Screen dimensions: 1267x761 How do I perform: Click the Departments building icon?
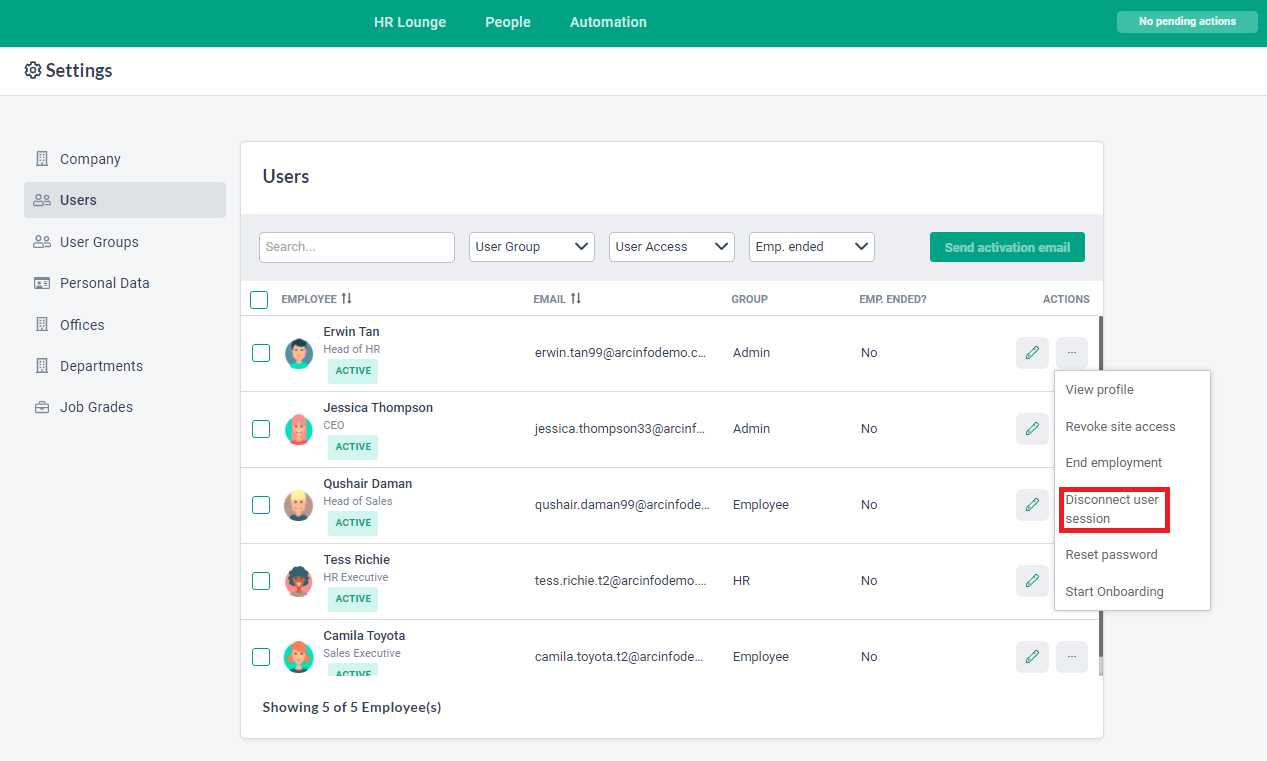[x=42, y=366]
